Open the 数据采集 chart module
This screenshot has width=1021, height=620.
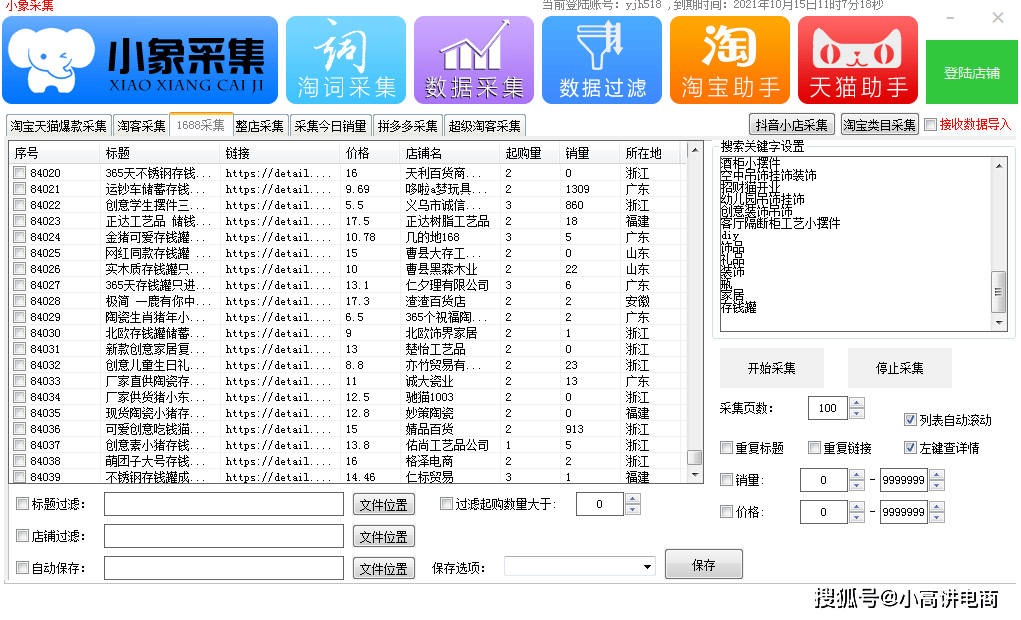click(x=474, y=61)
